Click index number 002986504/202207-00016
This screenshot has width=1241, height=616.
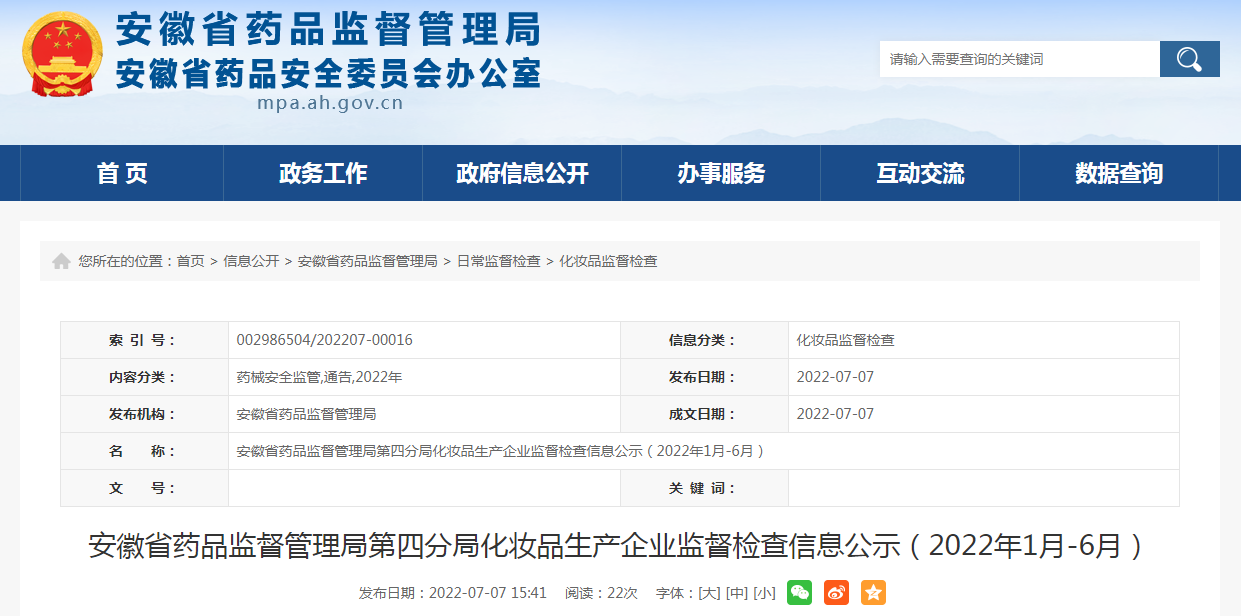pos(325,340)
